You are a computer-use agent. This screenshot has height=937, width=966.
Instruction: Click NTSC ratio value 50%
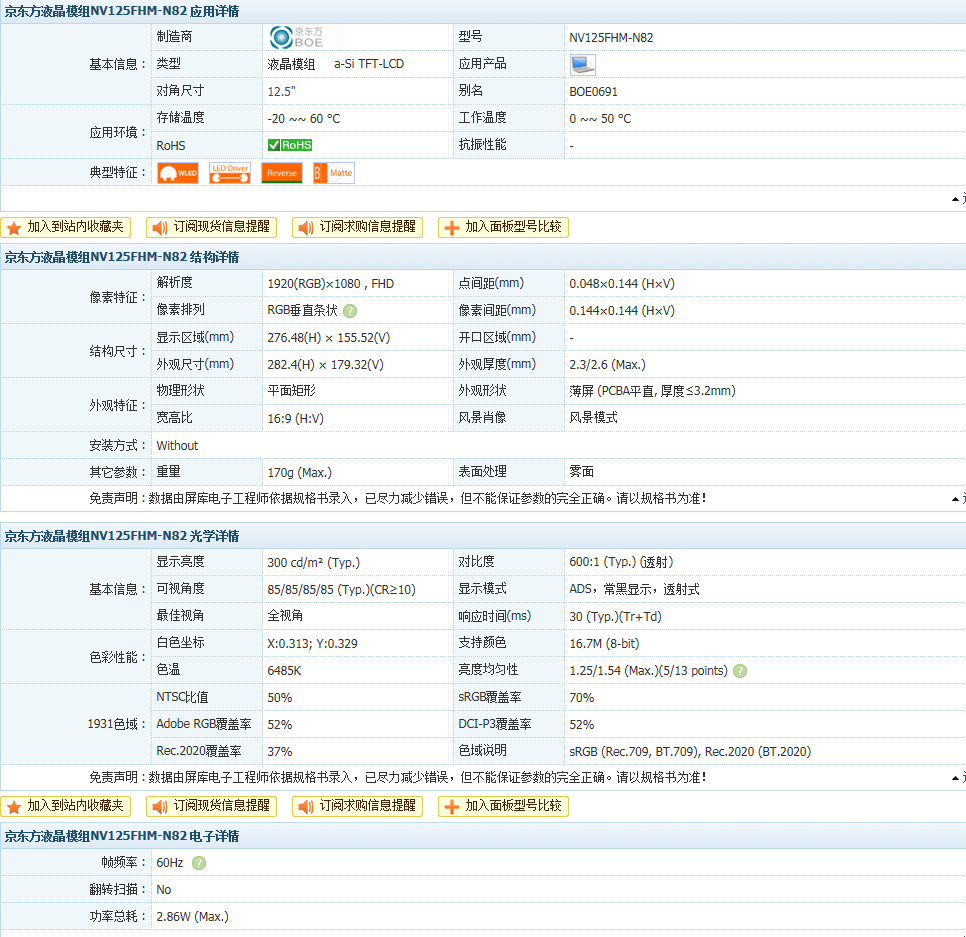(280, 698)
